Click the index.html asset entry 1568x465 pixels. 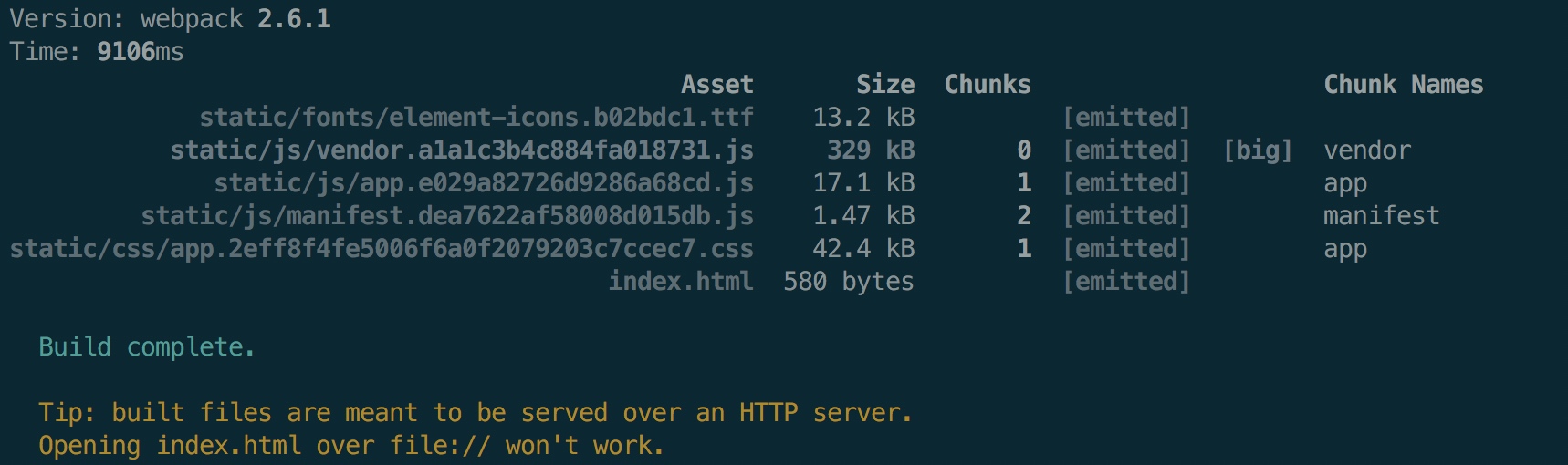point(681,281)
